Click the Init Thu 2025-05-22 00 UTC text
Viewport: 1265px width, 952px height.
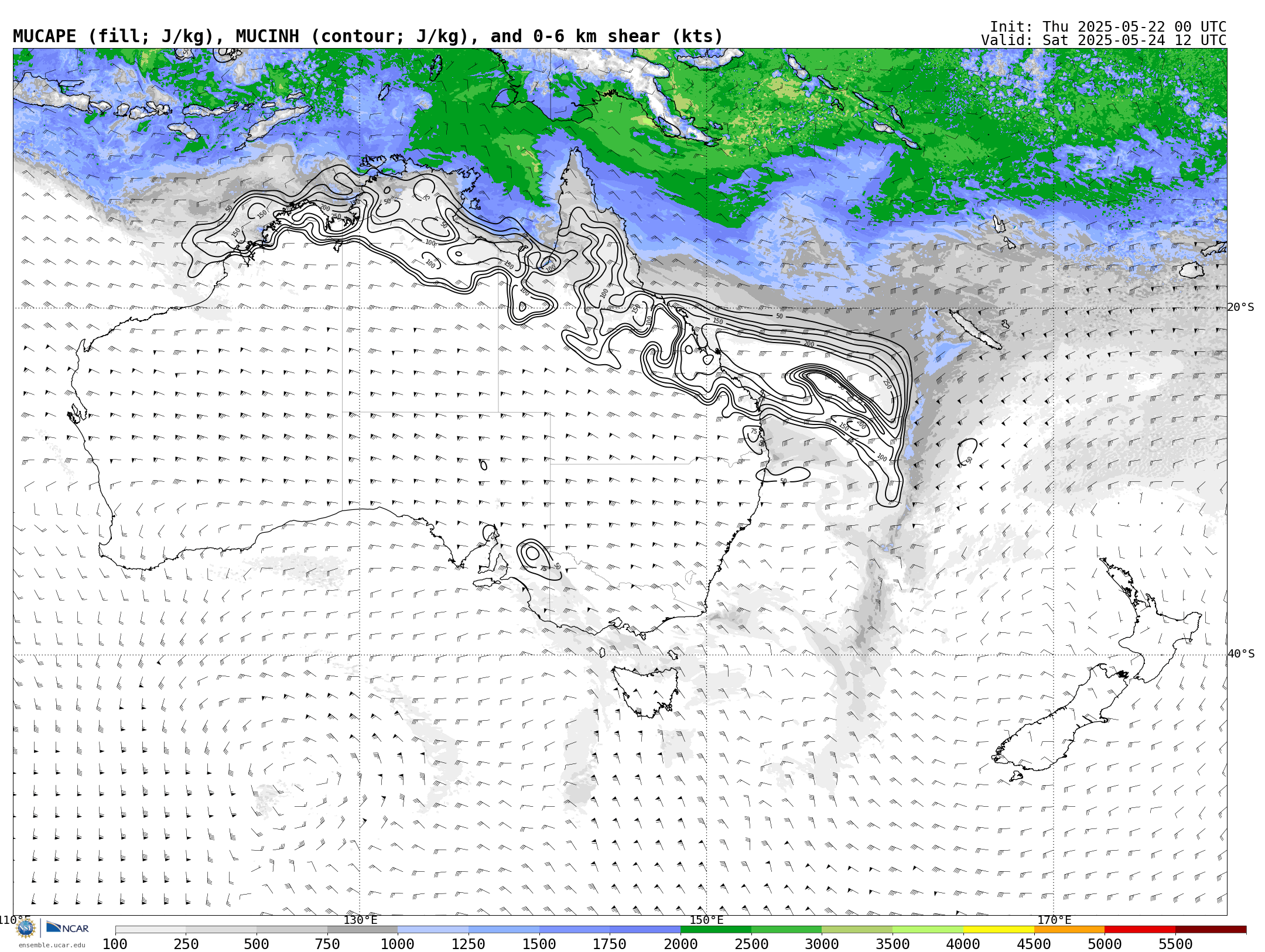tap(1108, 27)
